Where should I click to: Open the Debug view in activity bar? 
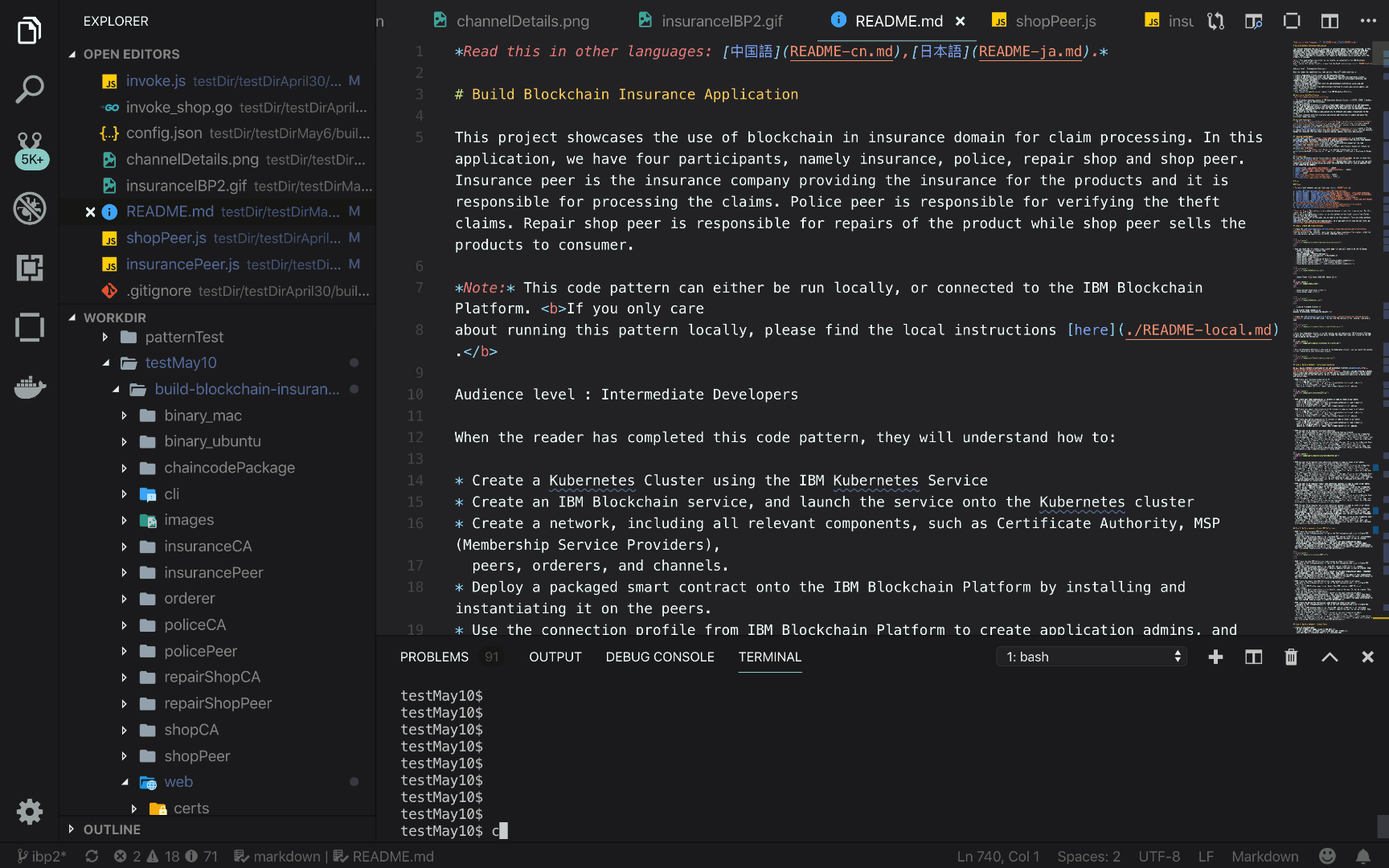(30, 208)
